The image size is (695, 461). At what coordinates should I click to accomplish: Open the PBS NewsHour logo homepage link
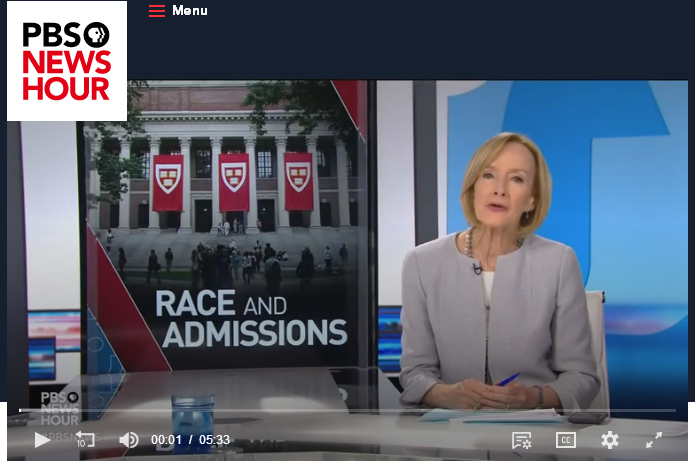tap(67, 61)
